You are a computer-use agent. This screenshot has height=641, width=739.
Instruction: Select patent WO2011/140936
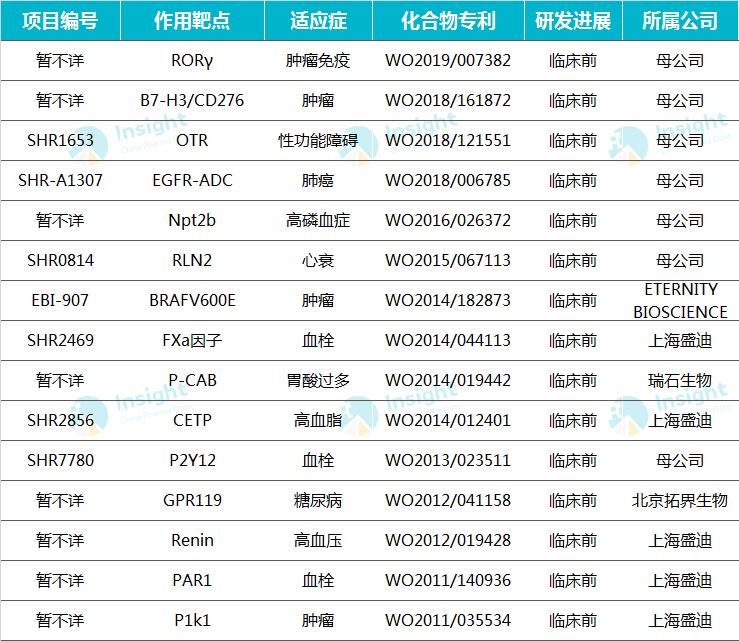click(x=448, y=581)
